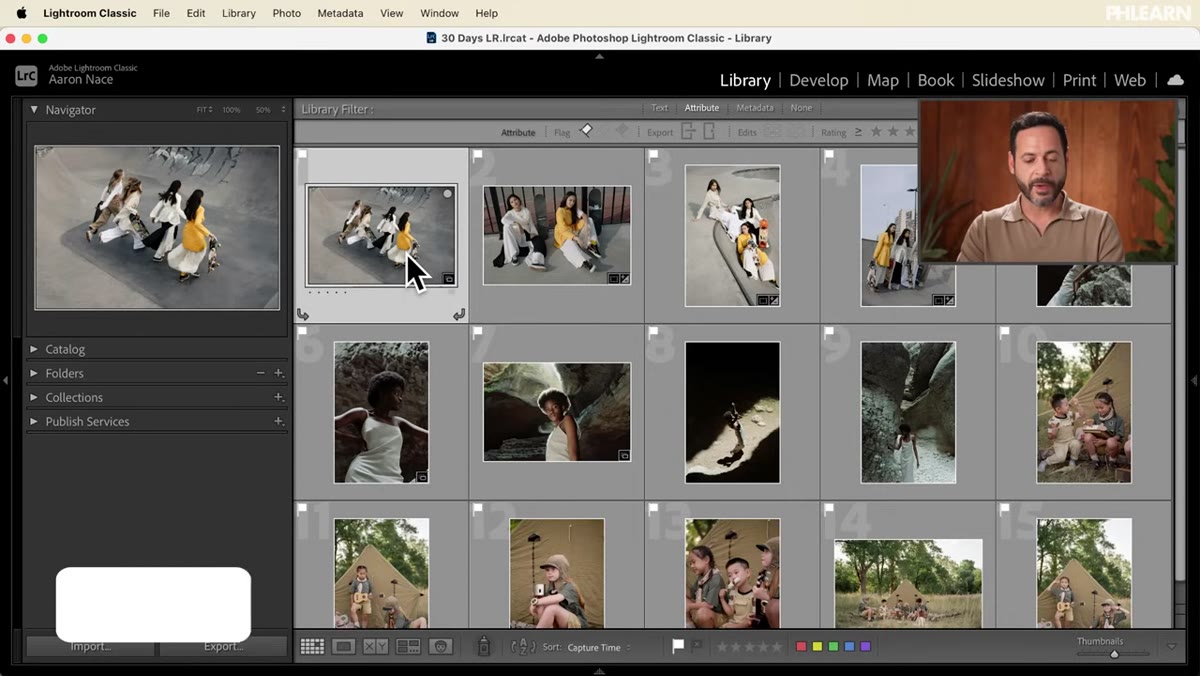Filter by exported photos icon
Image resolution: width=1200 pixels, height=676 pixels.
(688, 132)
